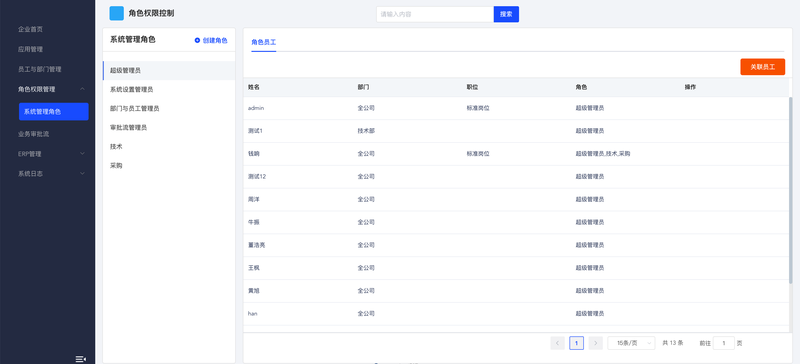Click the plus icon beside 创建角色

[197, 40]
